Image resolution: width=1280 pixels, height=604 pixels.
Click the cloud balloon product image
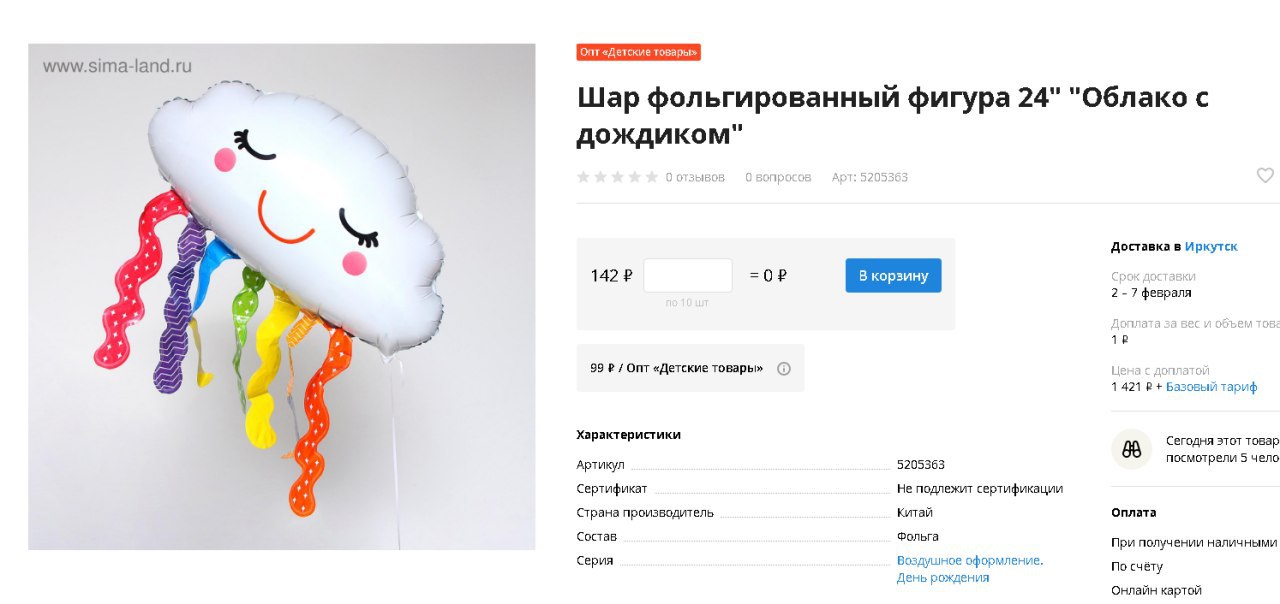pos(282,297)
